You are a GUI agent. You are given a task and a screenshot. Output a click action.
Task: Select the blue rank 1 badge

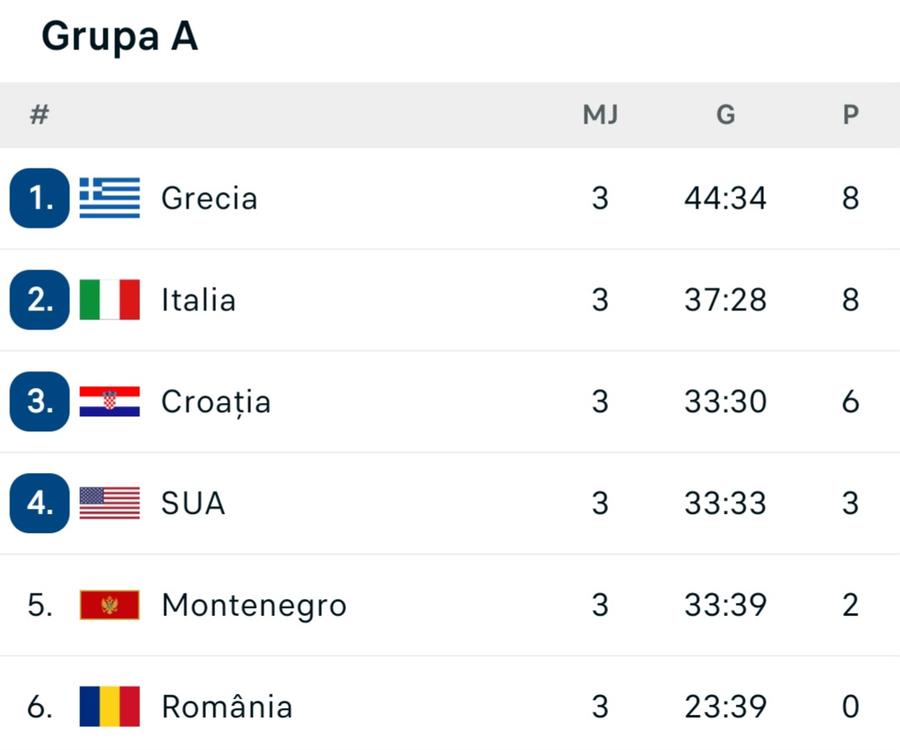pyautogui.click(x=40, y=198)
